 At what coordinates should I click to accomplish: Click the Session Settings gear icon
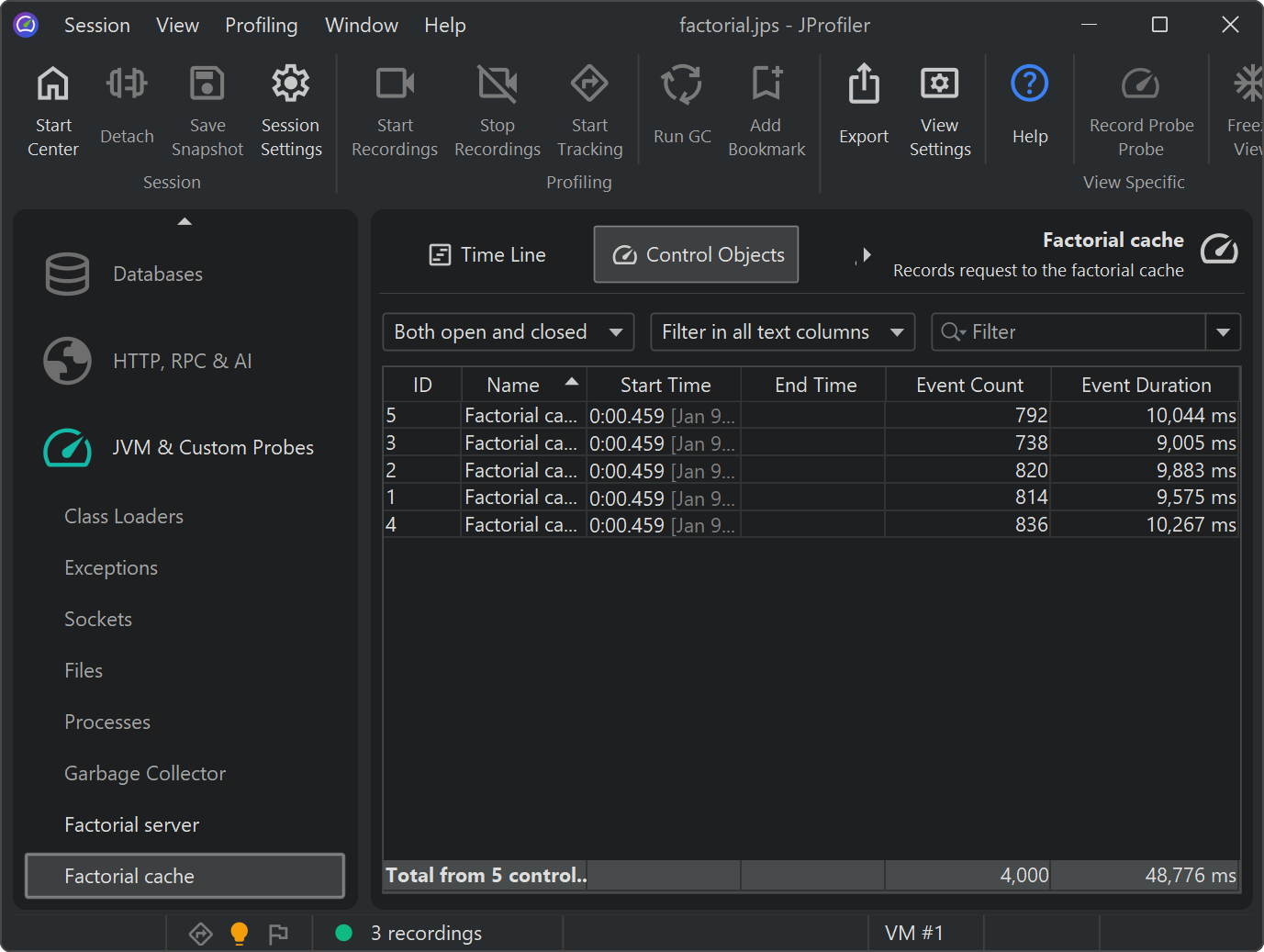pos(290,85)
